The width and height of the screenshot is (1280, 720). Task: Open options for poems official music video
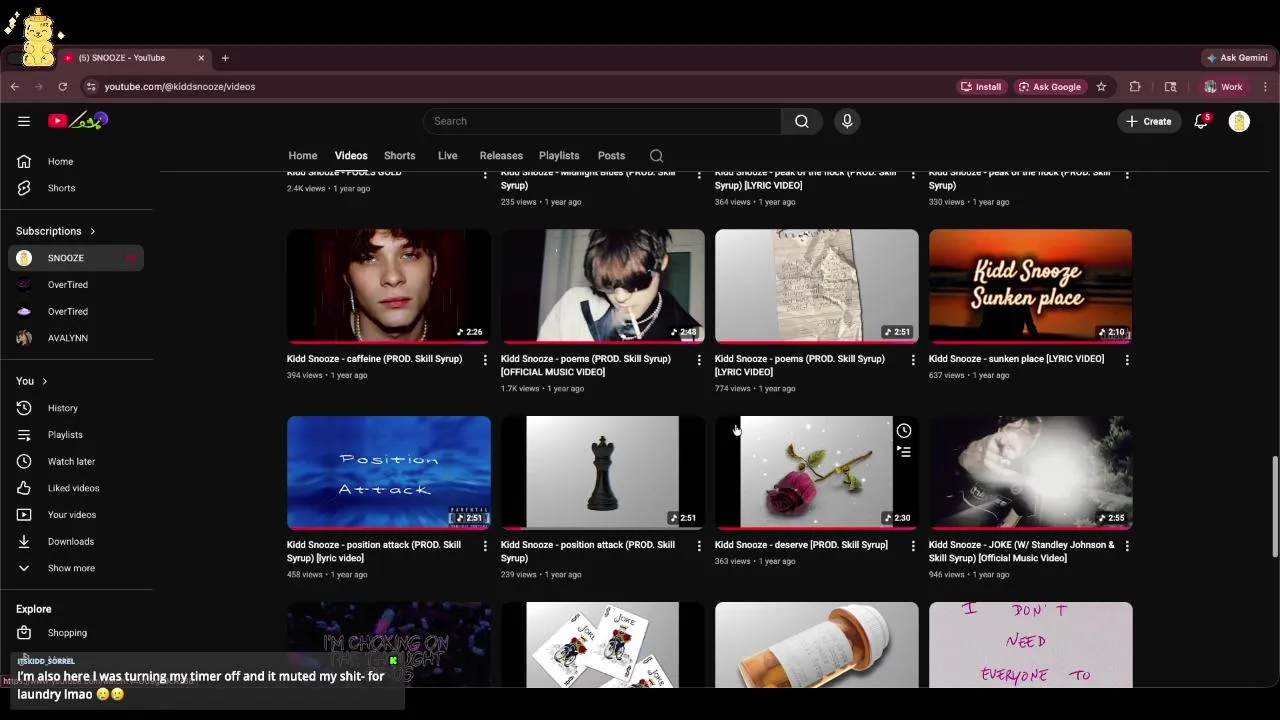(x=699, y=360)
